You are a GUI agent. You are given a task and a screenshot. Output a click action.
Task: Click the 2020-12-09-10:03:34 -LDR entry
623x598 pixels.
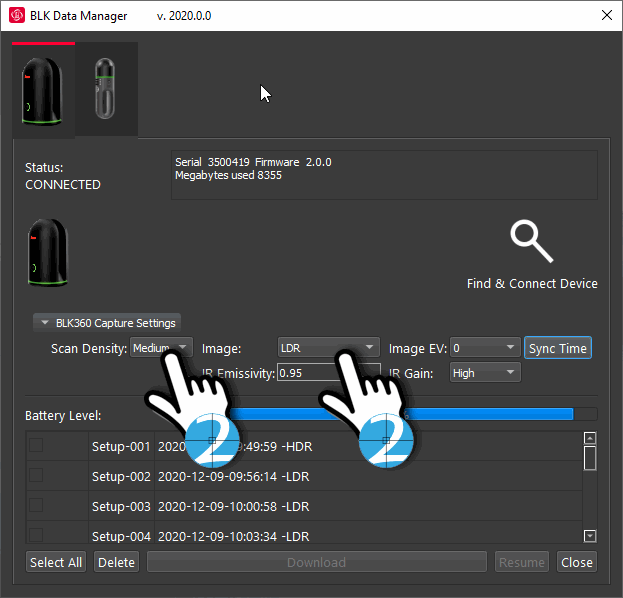click(x=234, y=536)
